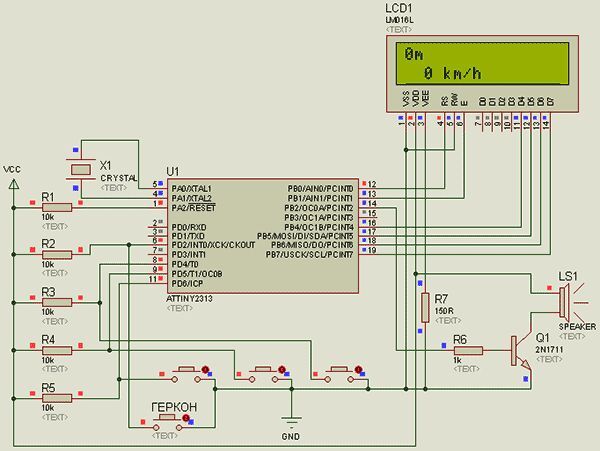Click the VCC power terminal arrow
The height and width of the screenshot is (451, 600).
coord(14,185)
